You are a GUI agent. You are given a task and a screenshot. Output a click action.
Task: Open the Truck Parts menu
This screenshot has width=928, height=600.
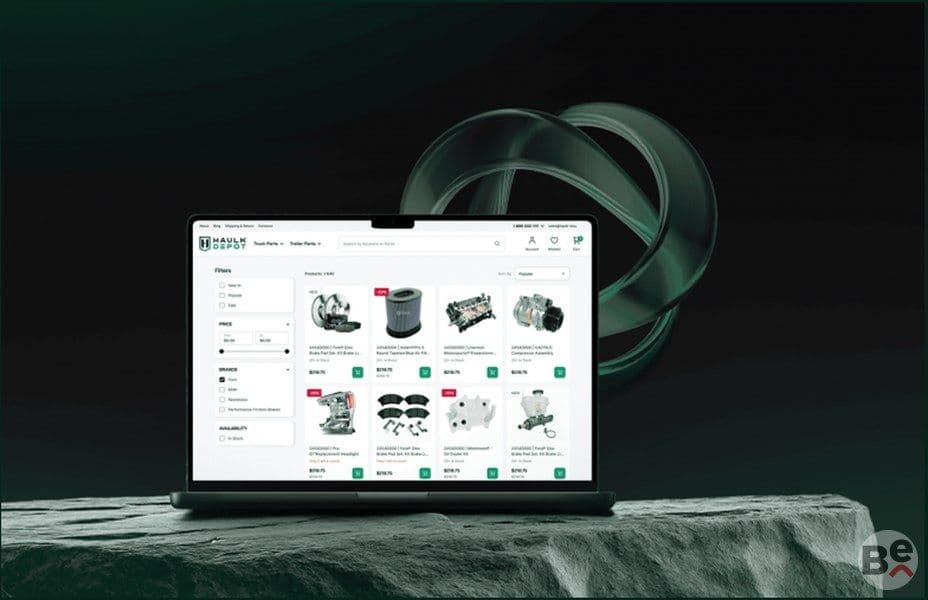(268, 244)
